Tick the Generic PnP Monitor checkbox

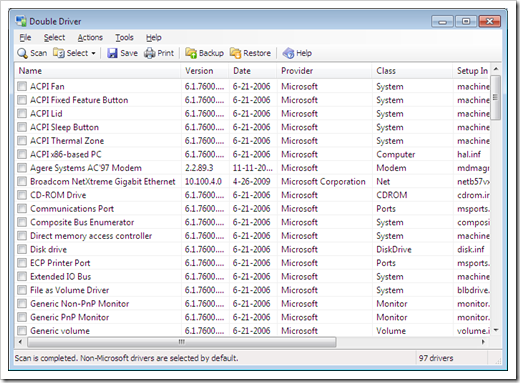22,317
